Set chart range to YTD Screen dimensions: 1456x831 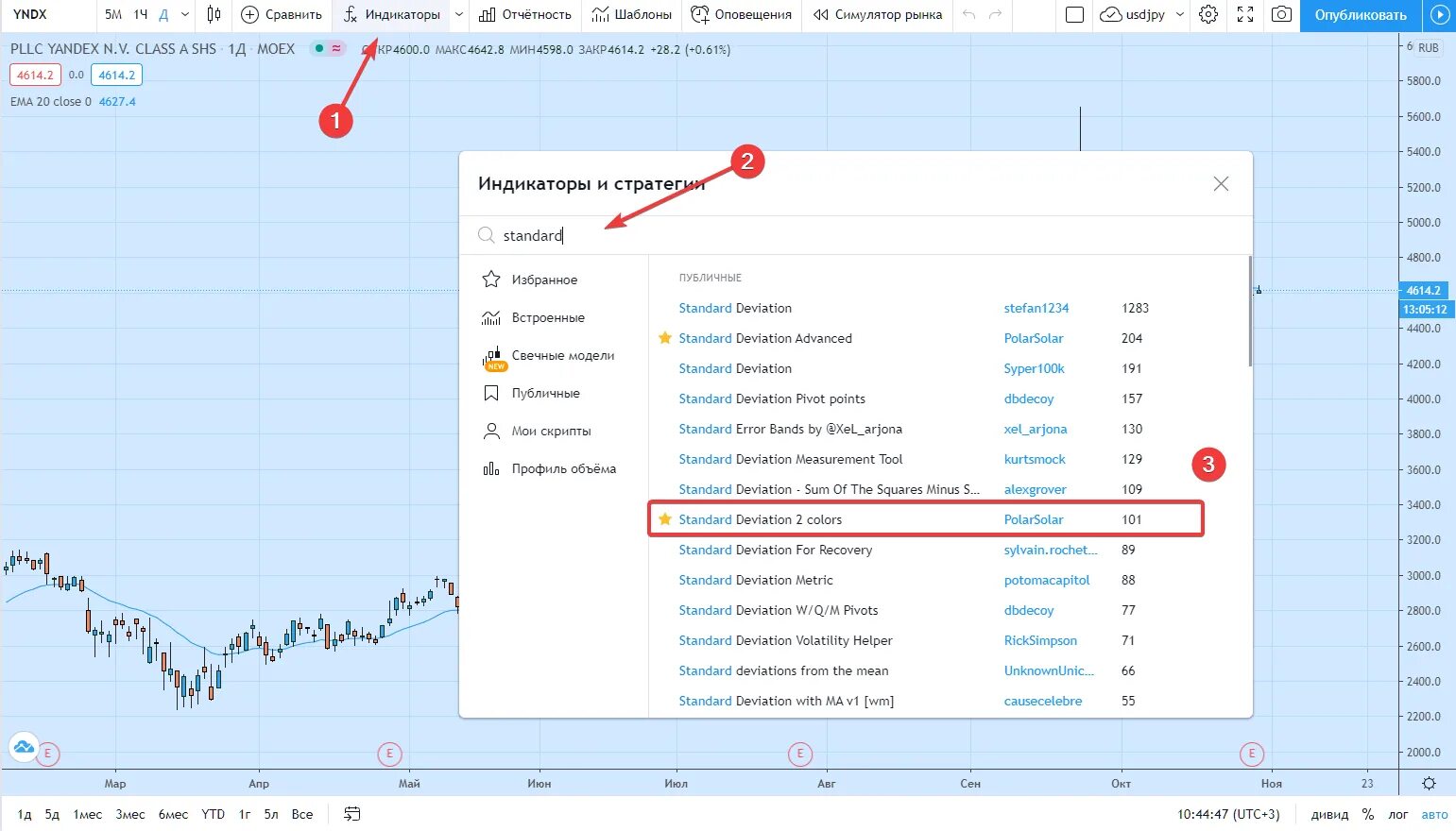214,814
